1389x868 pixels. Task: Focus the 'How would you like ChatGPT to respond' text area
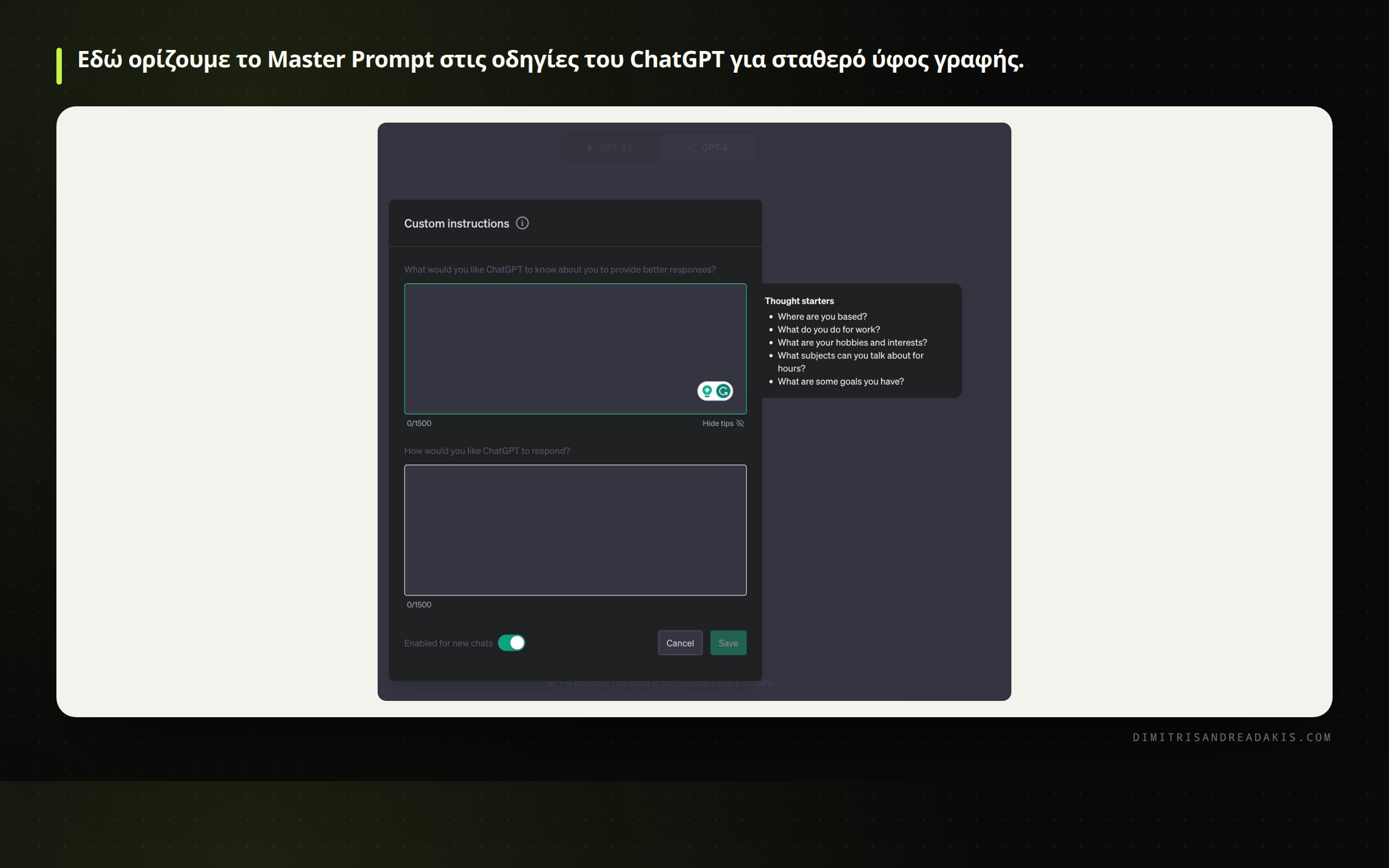click(575, 530)
